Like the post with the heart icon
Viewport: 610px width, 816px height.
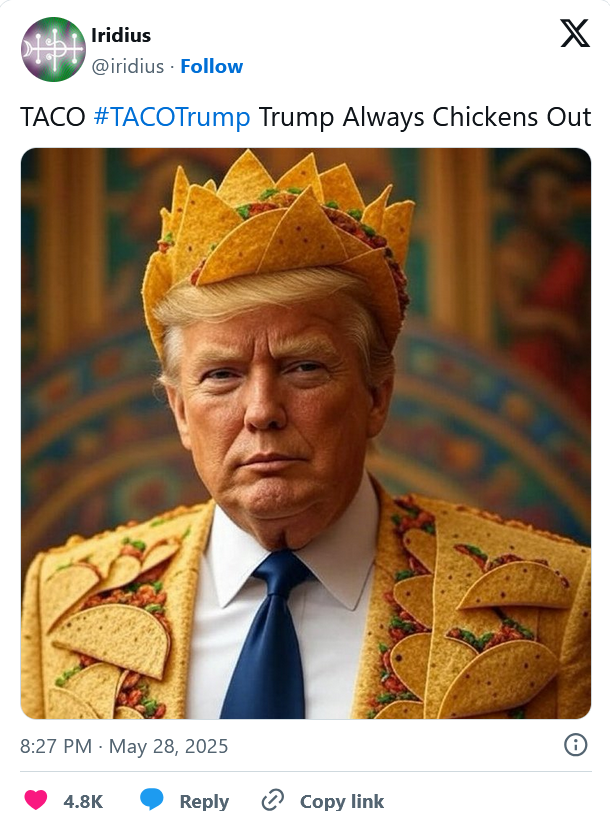(36, 800)
